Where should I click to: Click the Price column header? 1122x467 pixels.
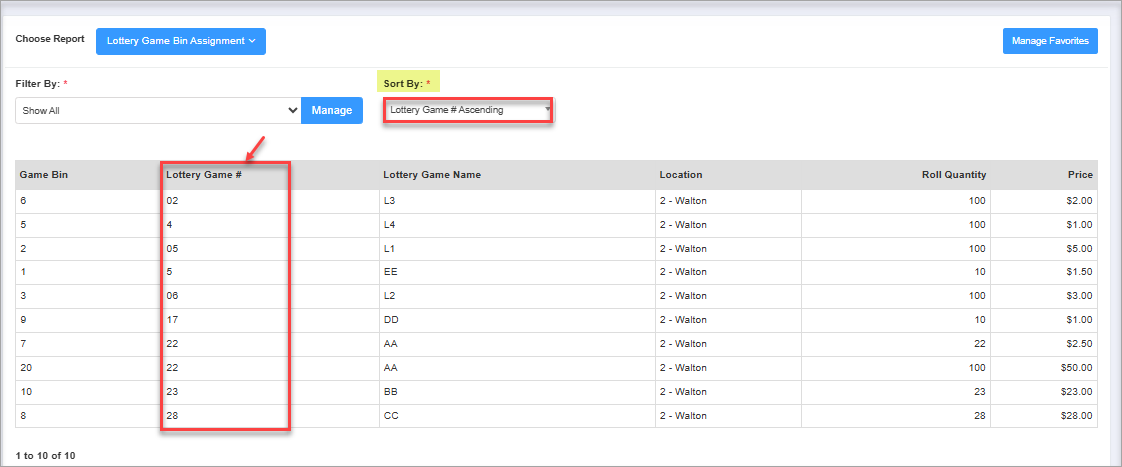coord(1080,175)
